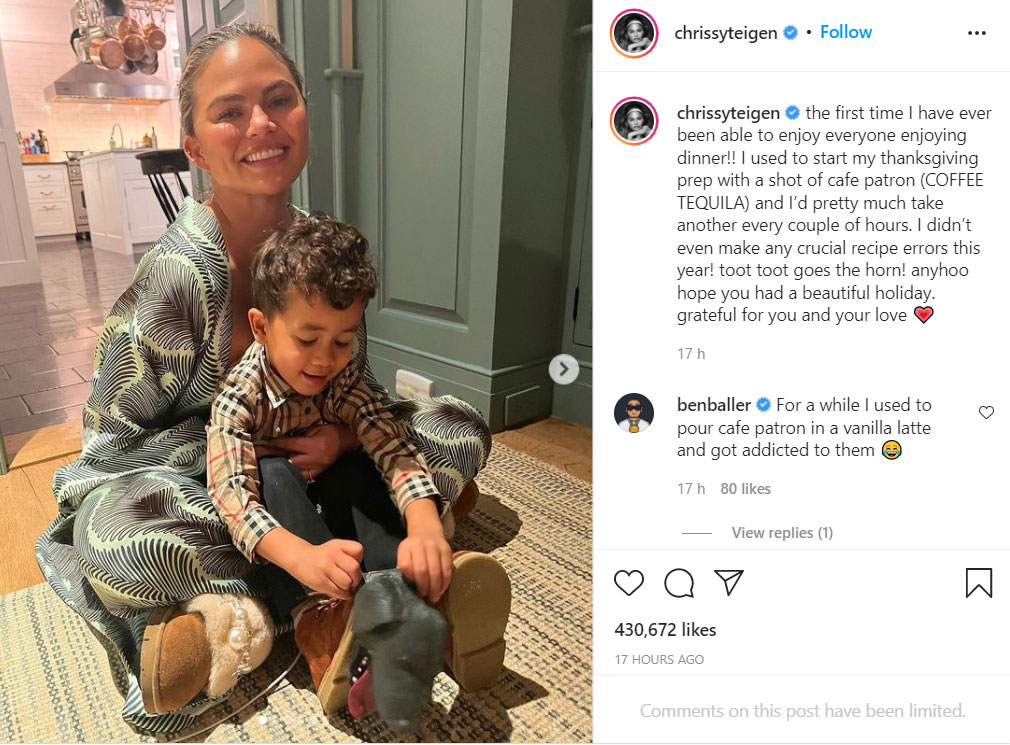Click chrissyteigen username in caption
This screenshot has height=745, width=1010.
click(729, 113)
